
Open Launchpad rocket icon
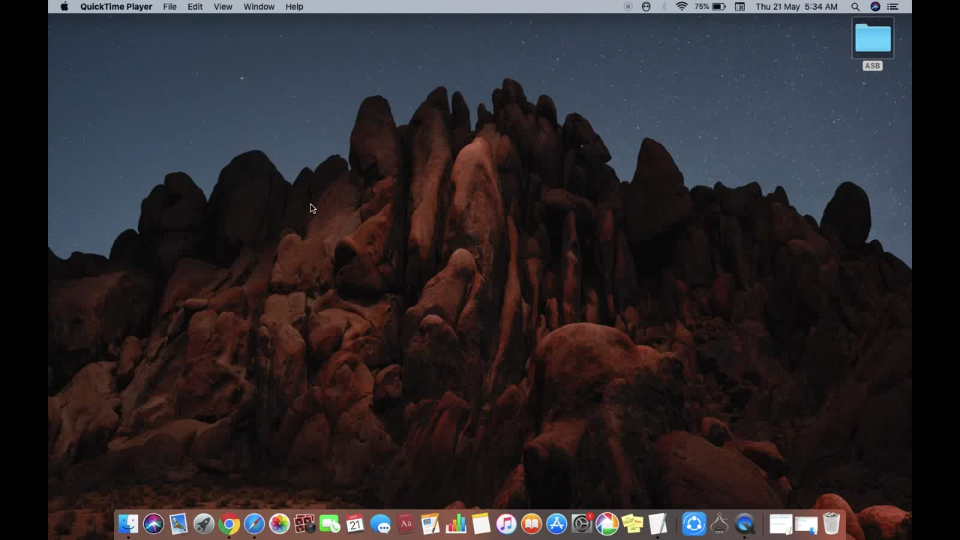(204, 524)
